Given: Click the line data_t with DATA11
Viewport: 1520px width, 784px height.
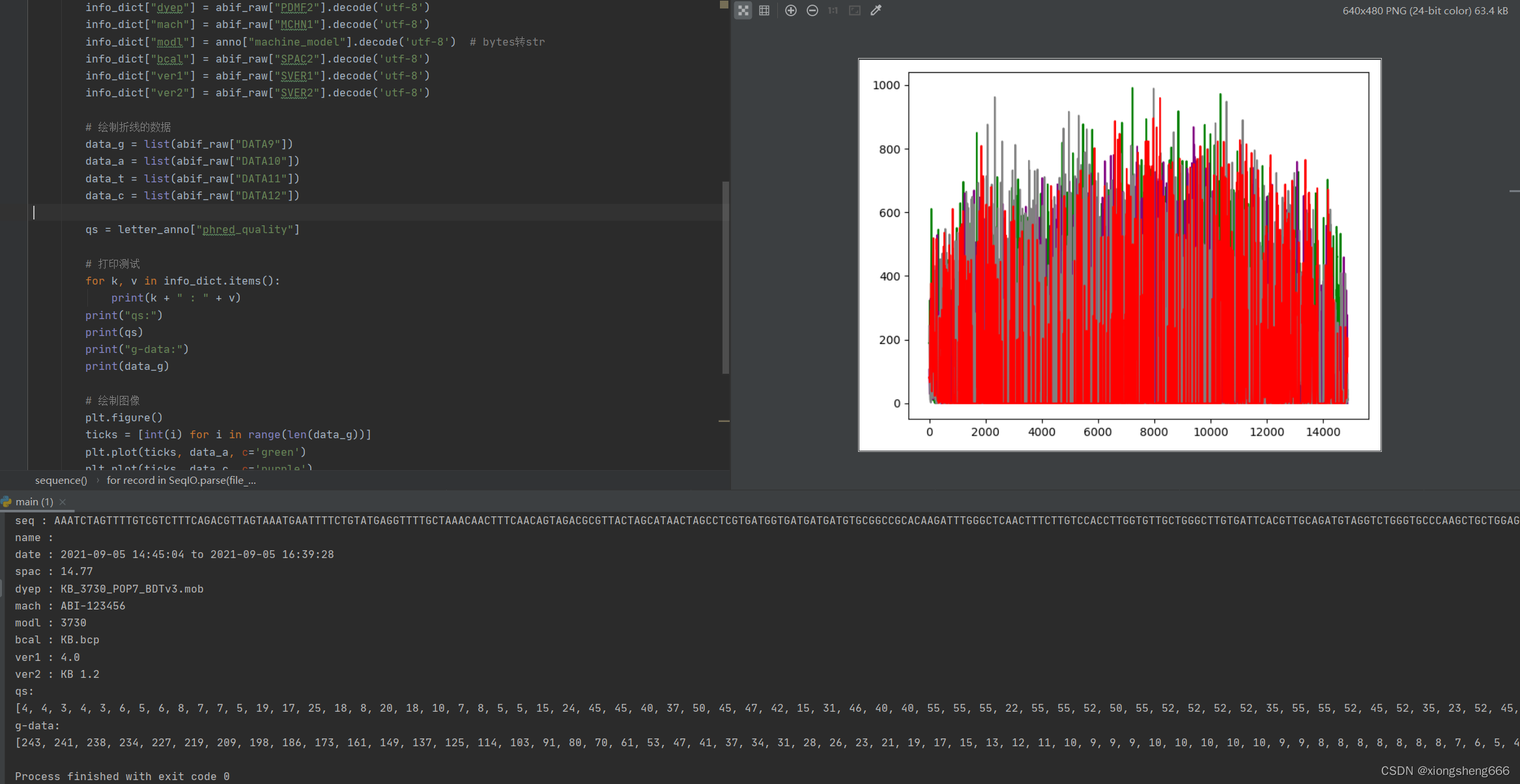Looking at the screenshot, I should [x=192, y=178].
